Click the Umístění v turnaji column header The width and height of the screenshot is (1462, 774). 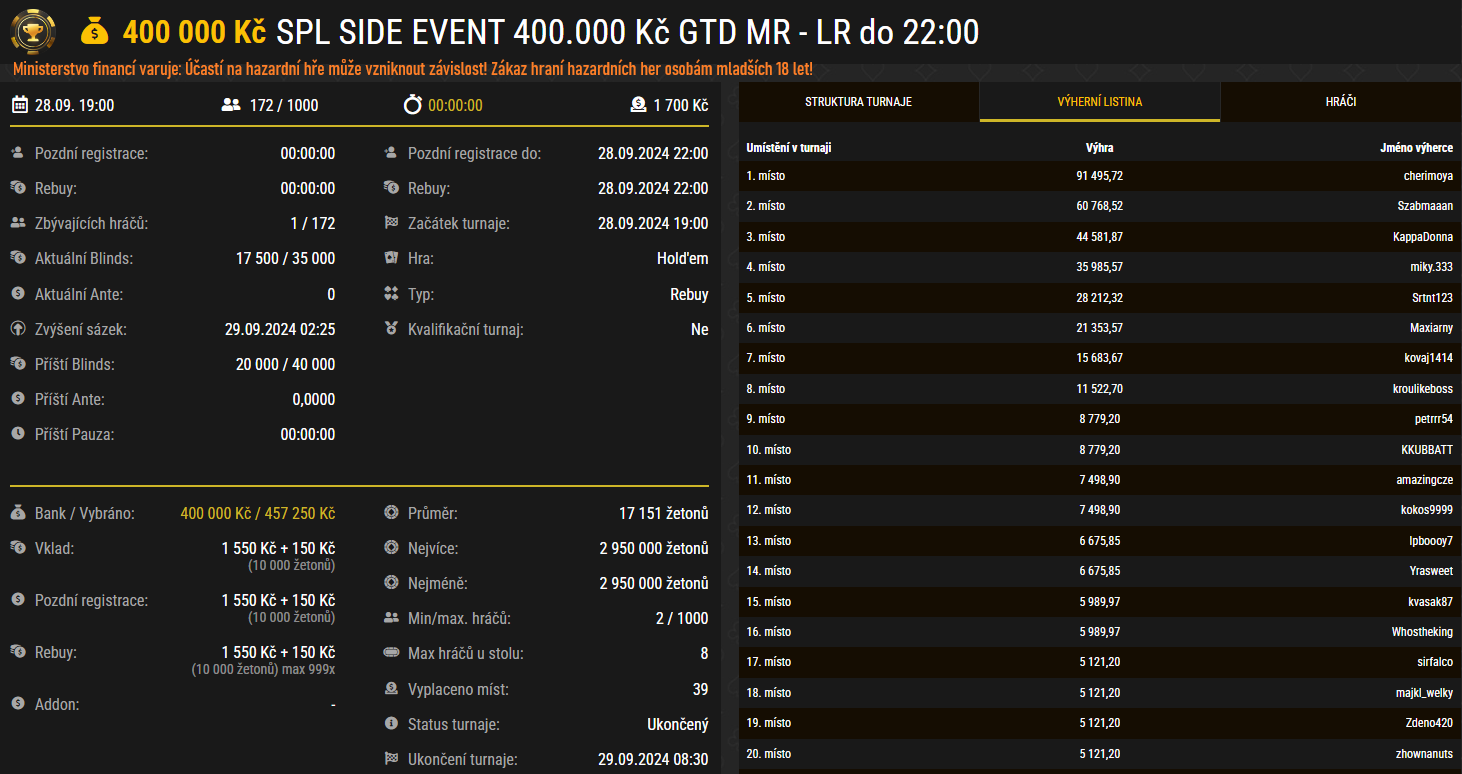click(789, 148)
